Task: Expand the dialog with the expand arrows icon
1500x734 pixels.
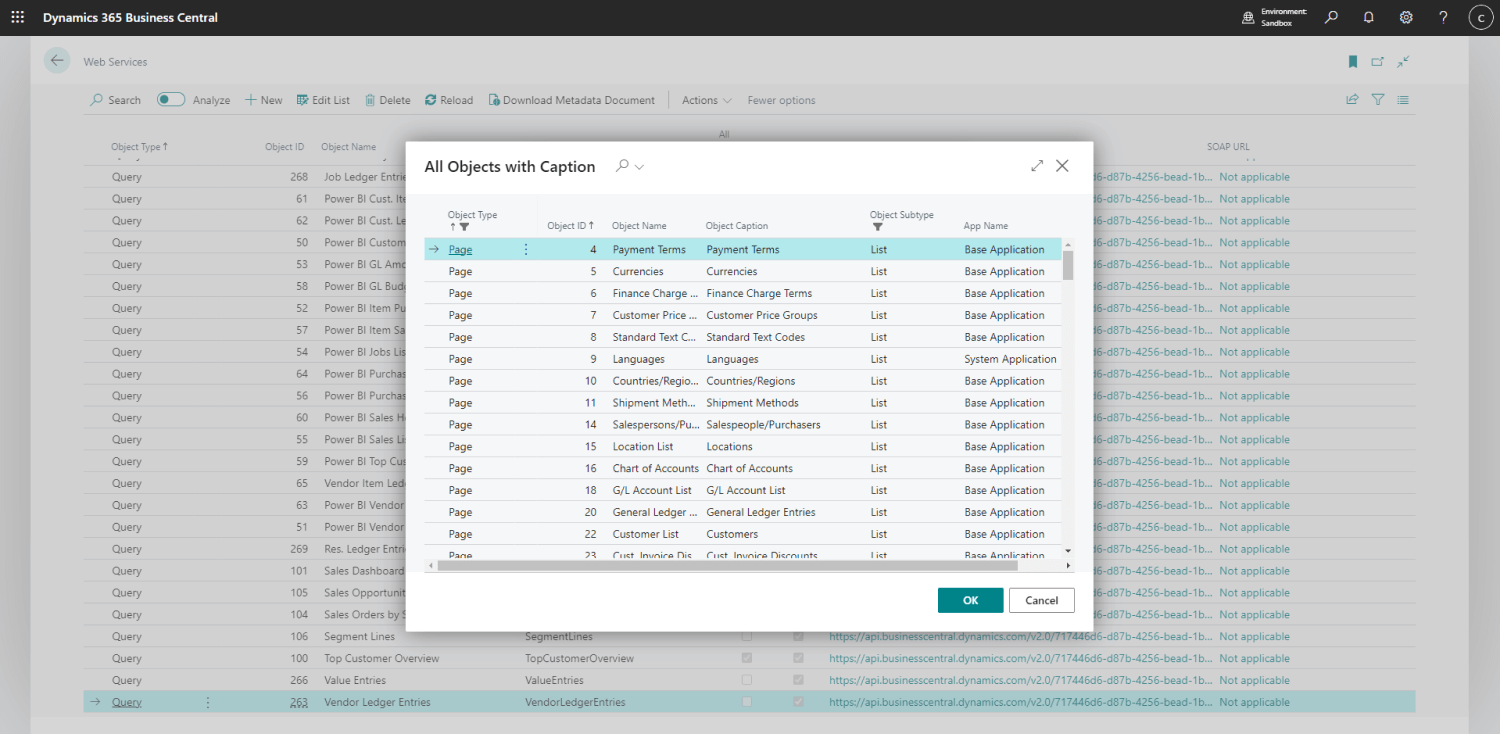Action: pyautogui.click(x=1037, y=166)
